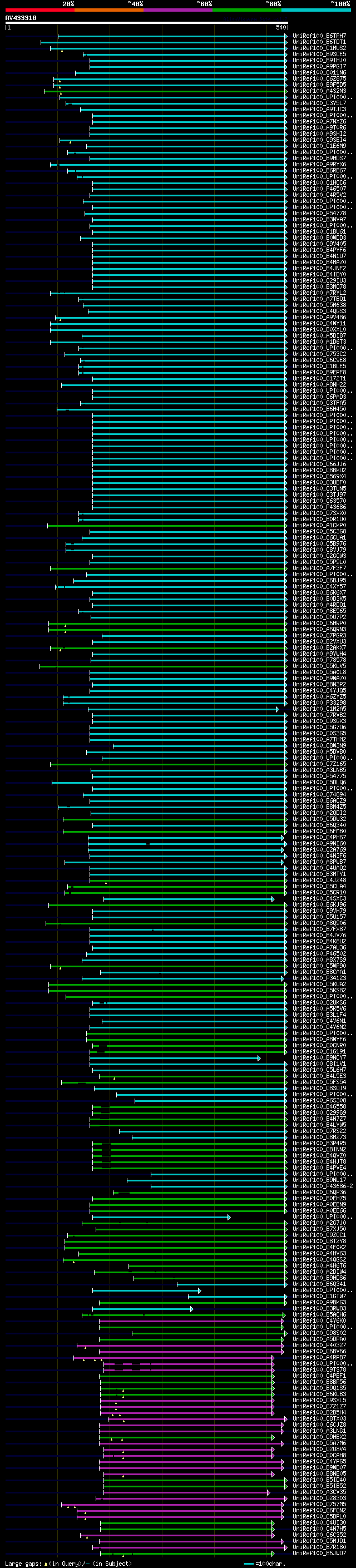The height and width of the screenshot is (1568, 356).
Task: Select hit label UniRef100_Q6Z875
Action: 319,78
